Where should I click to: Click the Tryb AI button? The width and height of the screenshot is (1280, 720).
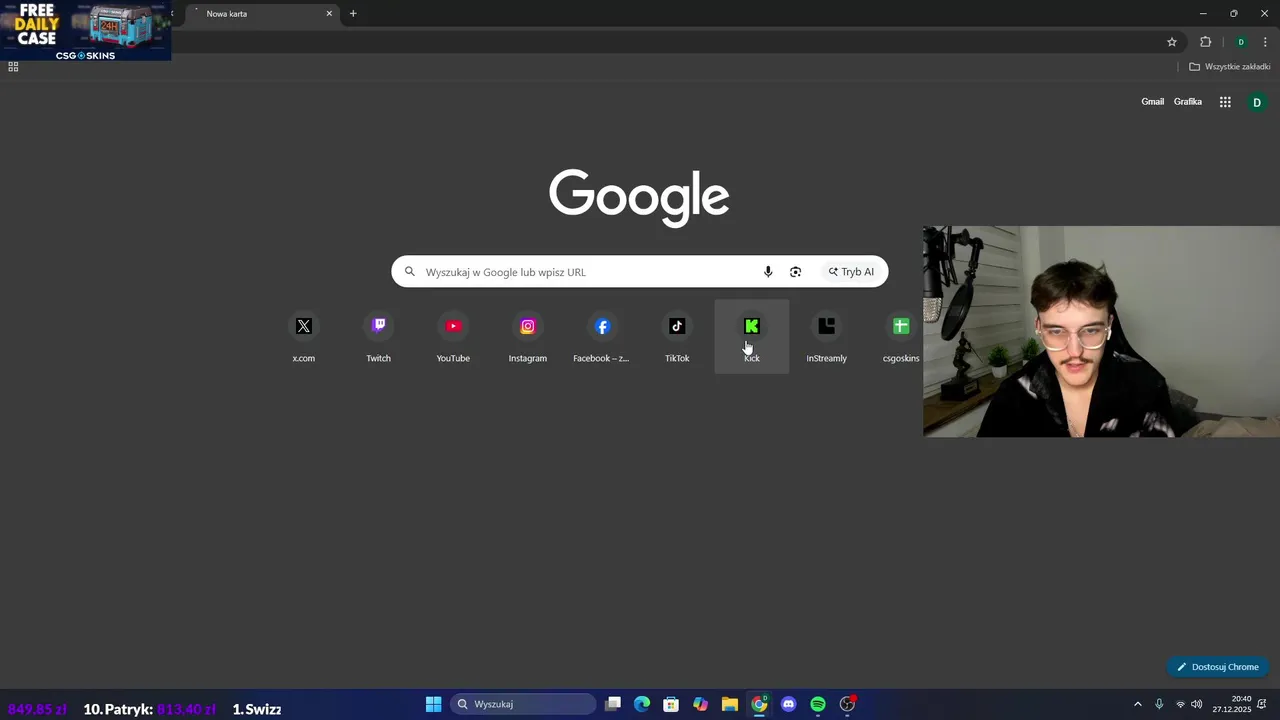click(x=851, y=272)
